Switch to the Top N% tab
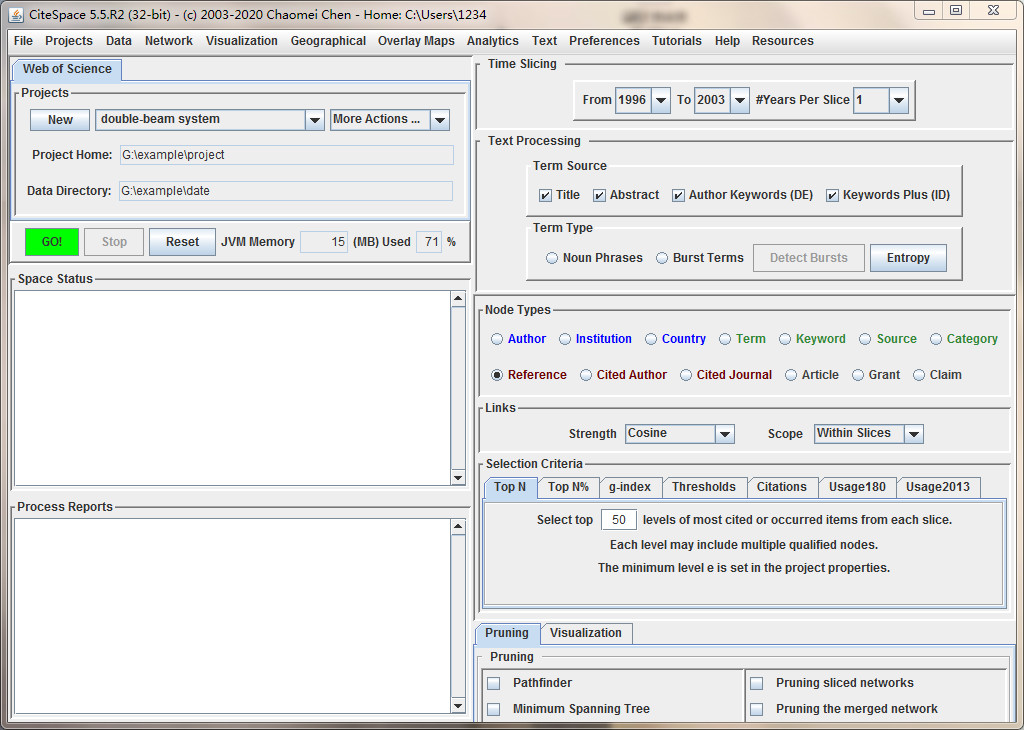Viewport: 1024px width, 730px height. tap(568, 487)
